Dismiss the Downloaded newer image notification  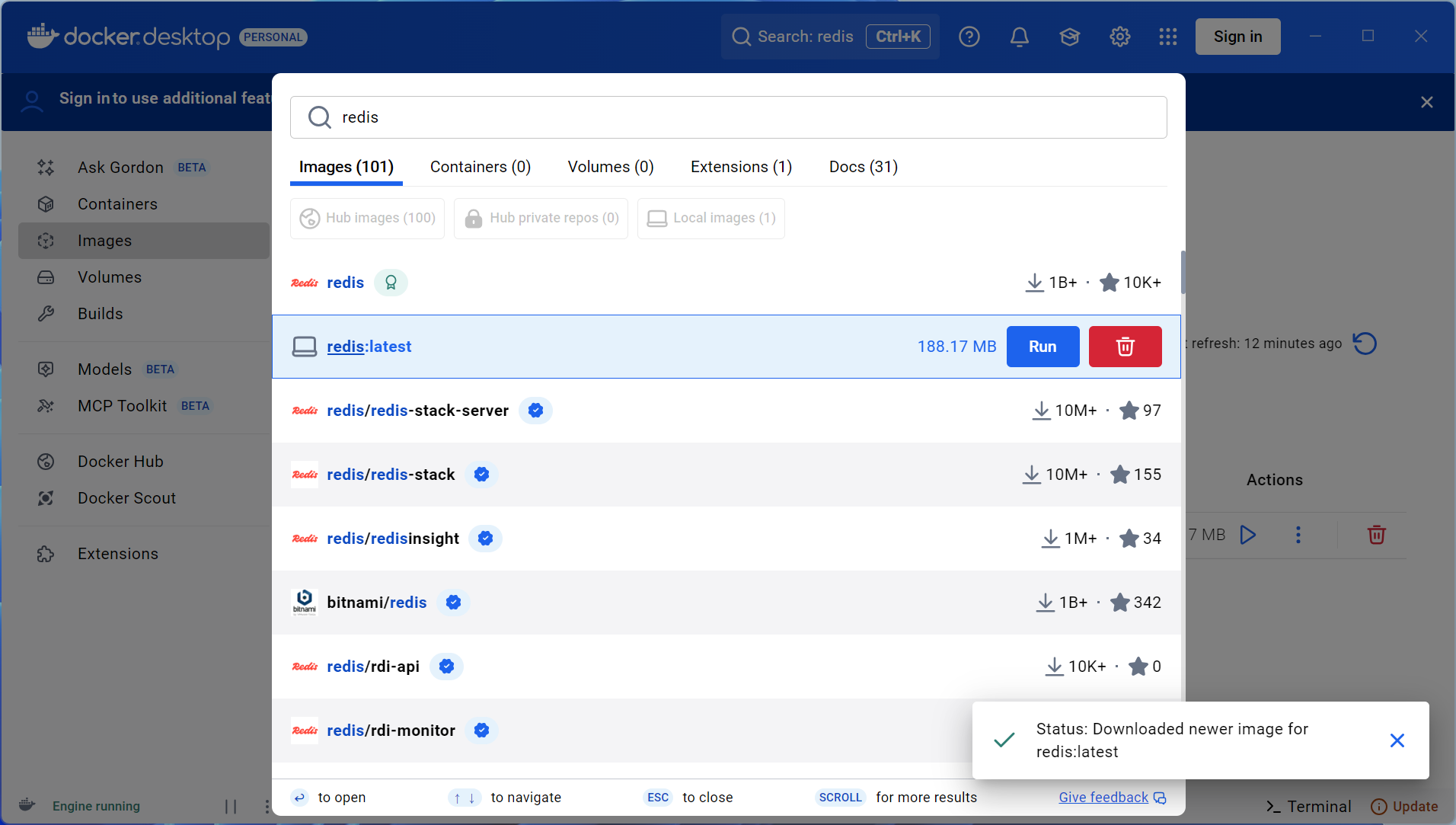pyautogui.click(x=1397, y=740)
